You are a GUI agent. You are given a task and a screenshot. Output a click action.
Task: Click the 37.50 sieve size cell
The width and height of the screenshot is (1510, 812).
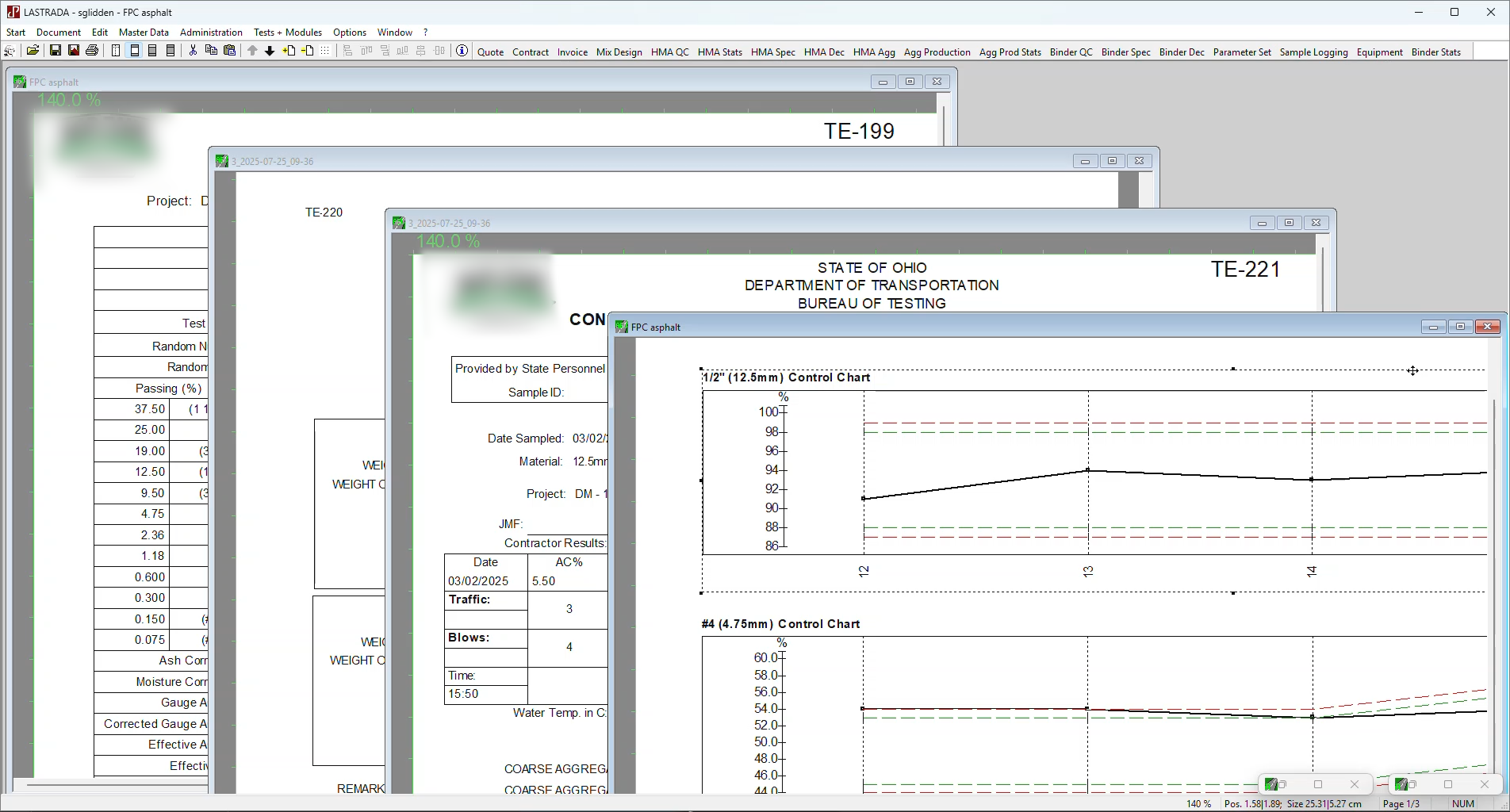(x=132, y=409)
